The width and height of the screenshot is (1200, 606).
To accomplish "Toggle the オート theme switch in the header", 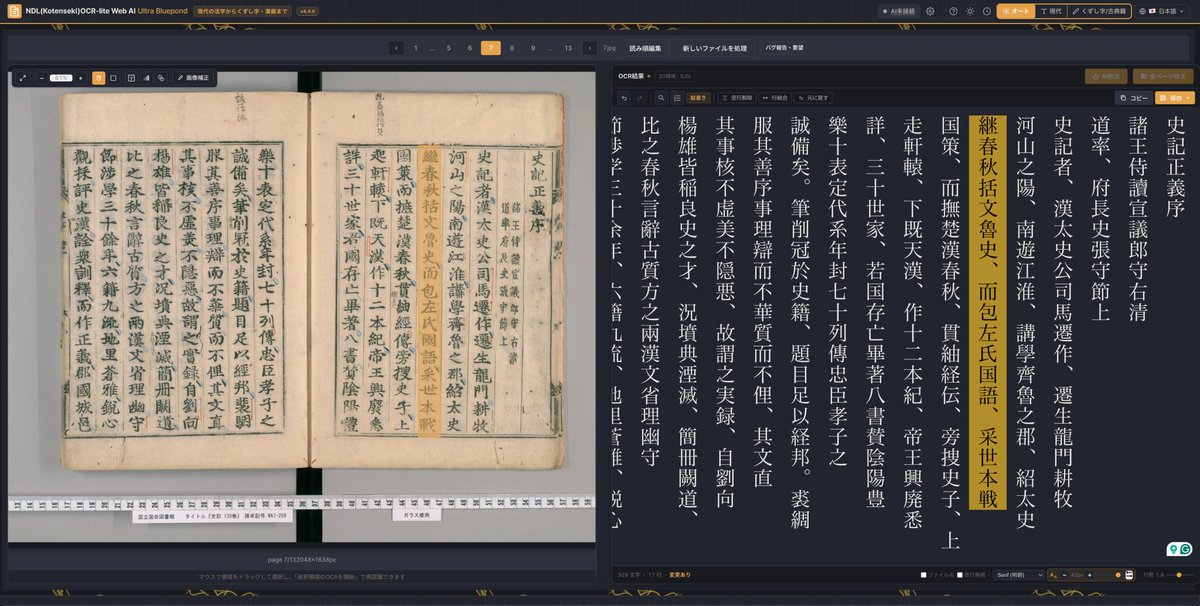I will pyautogui.click(x=1015, y=11).
